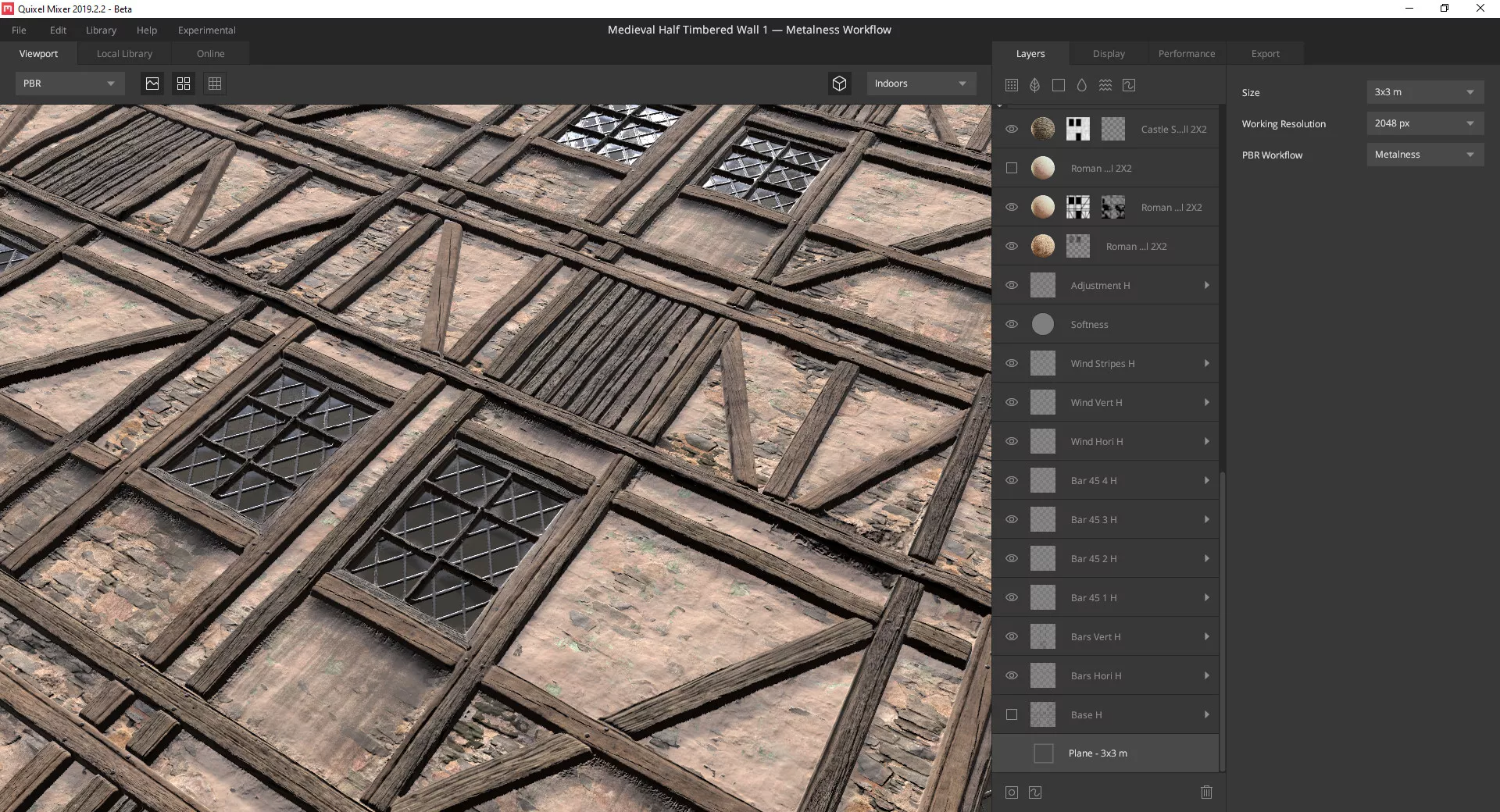Enable the Base H layer checkbox
Screen dimensions: 1500x812
click(x=1012, y=714)
